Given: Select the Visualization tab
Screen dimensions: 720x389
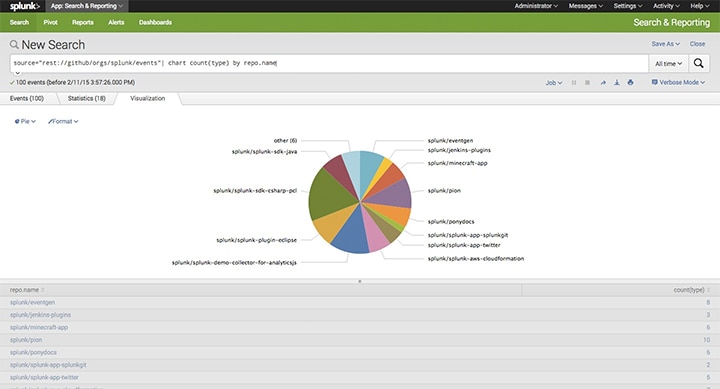Looking at the screenshot, I should (147, 99).
